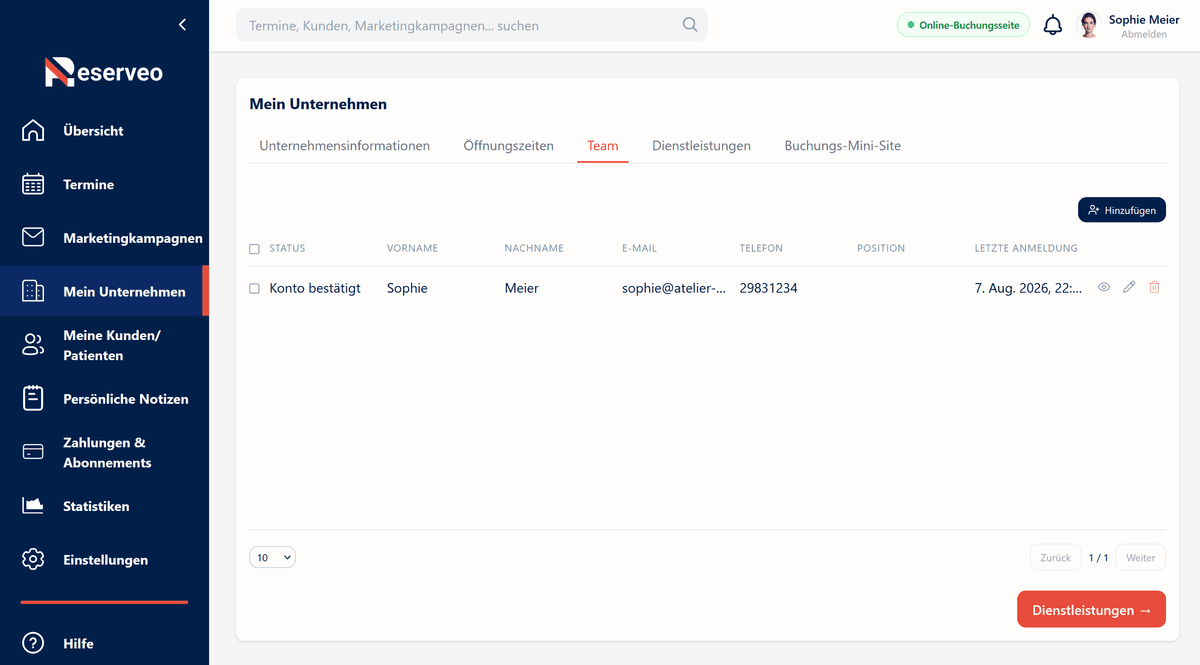Open Einstellungen via the gear icon

(x=33, y=559)
